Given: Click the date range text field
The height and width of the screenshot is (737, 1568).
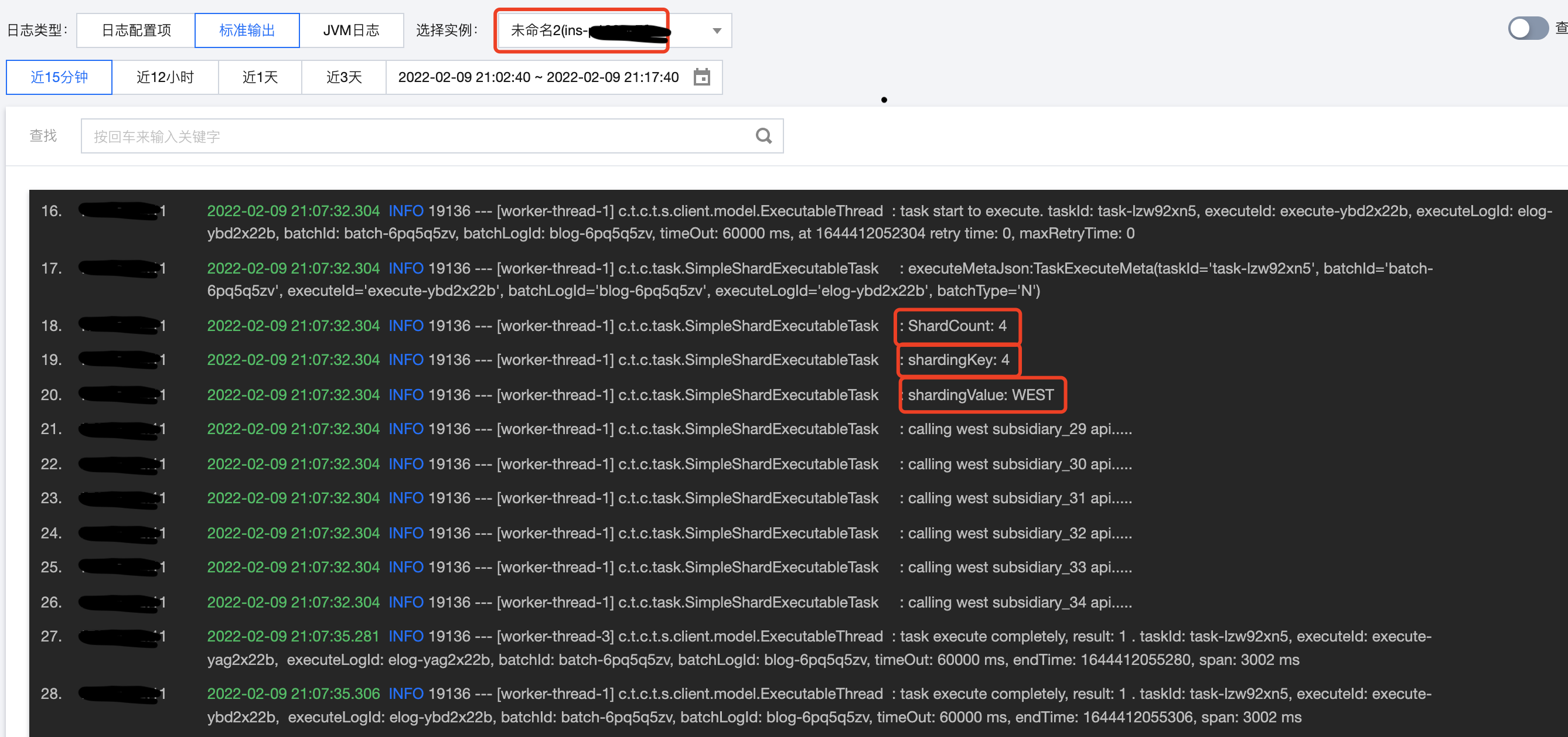Looking at the screenshot, I should (x=538, y=77).
